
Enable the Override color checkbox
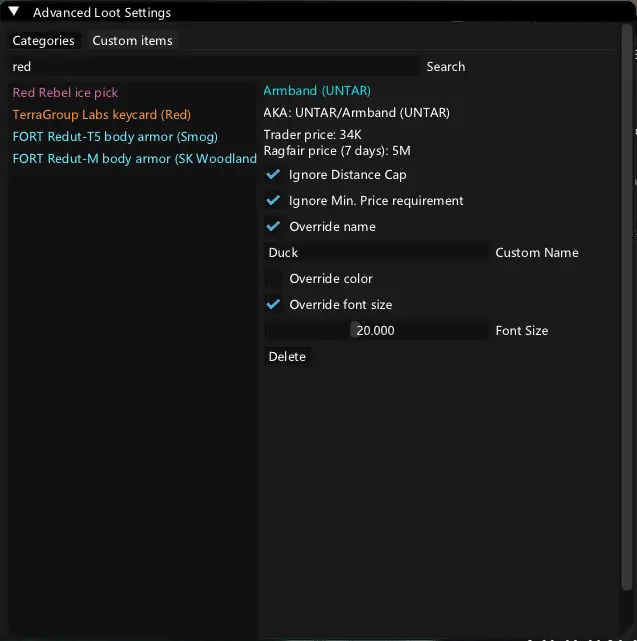point(274,279)
